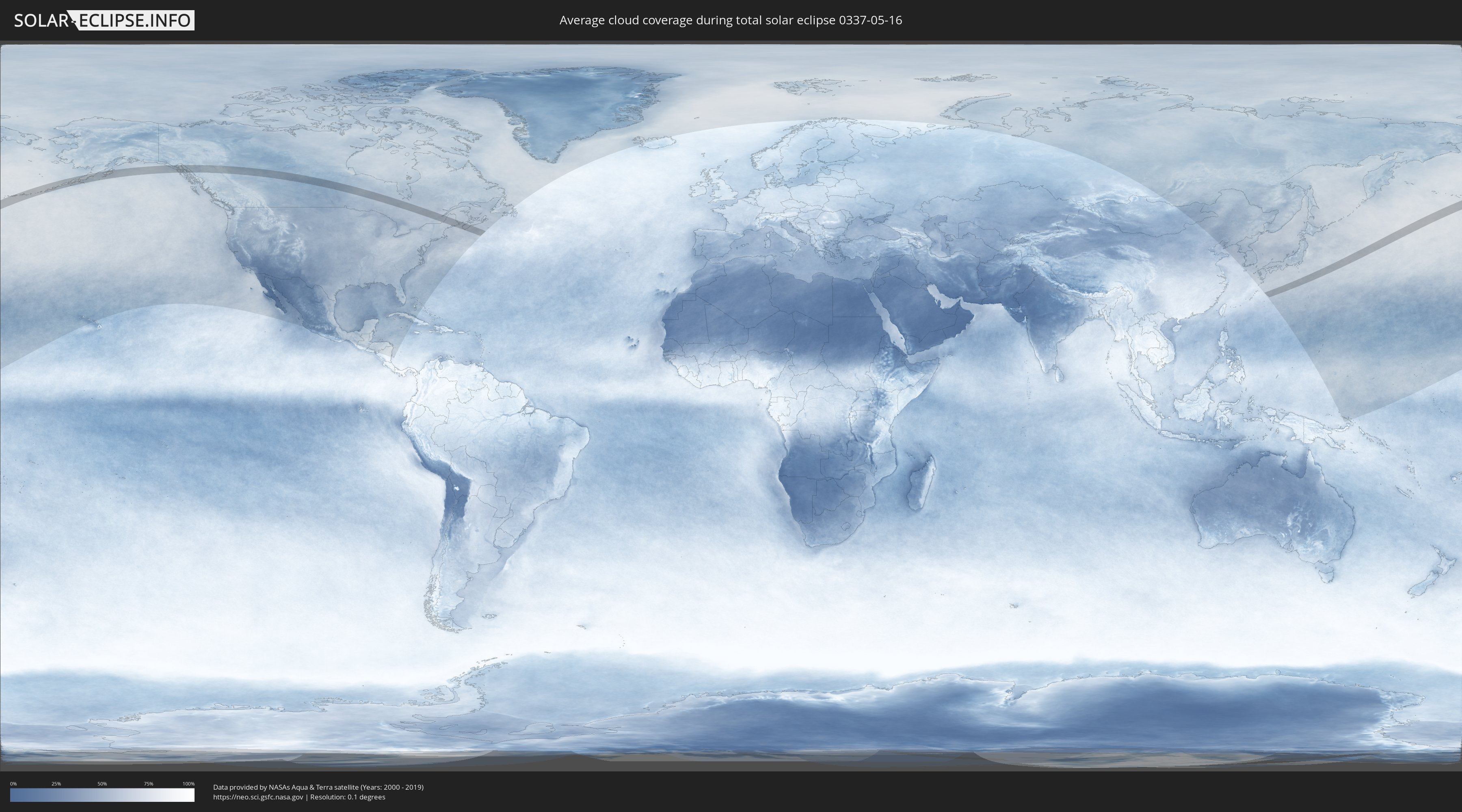Click the SOLAR-ECLIPSE.INFO logo
Image resolution: width=1462 pixels, height=812 pixels.
[x=104, y=20]
